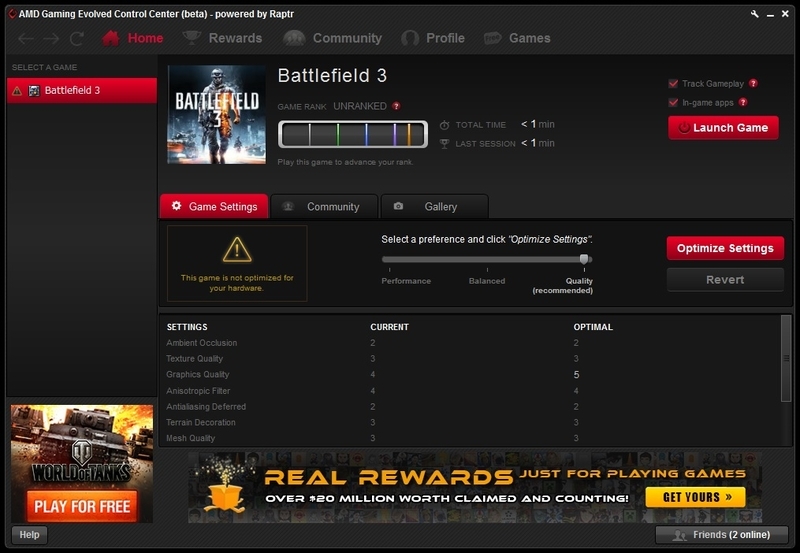Open the Rewards section

point(222,38)
